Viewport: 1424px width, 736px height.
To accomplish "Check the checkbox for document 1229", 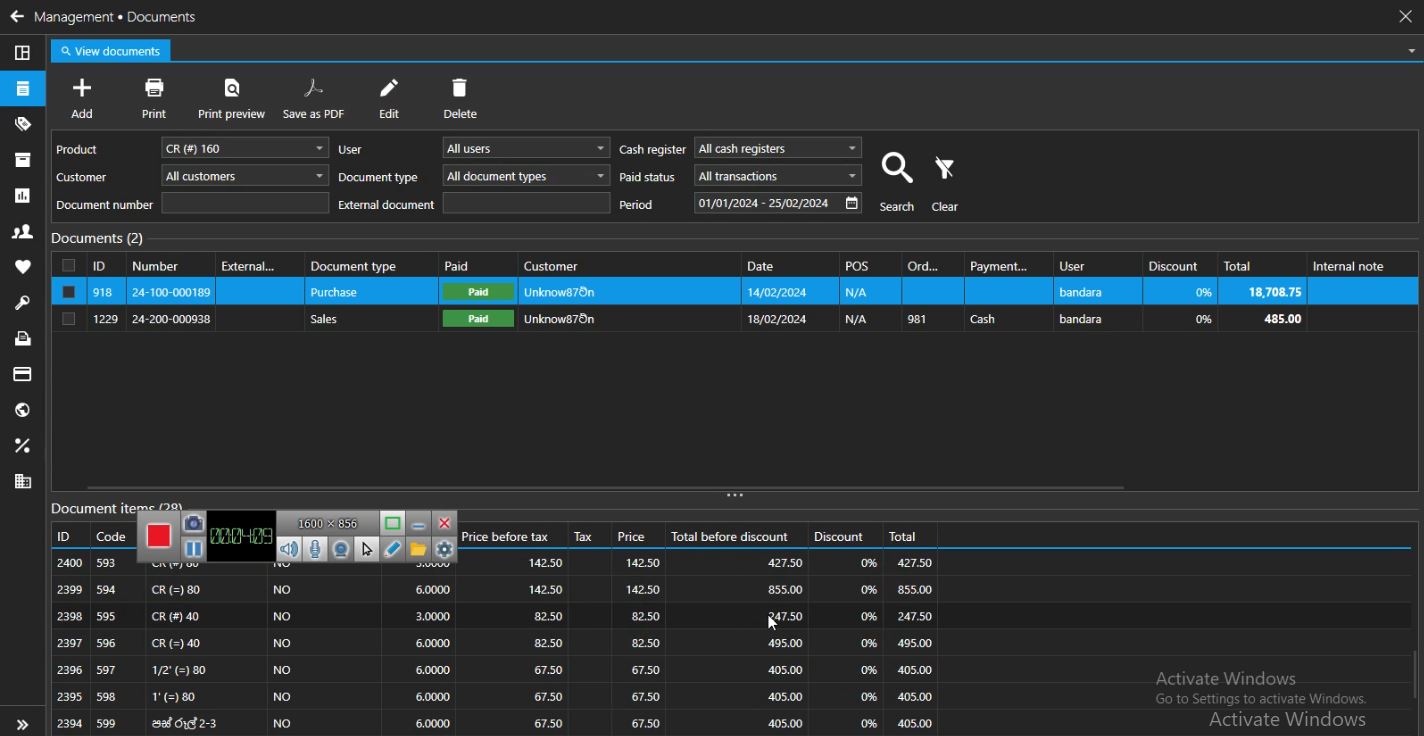I will pyautogui.click(x=69, y=320).
